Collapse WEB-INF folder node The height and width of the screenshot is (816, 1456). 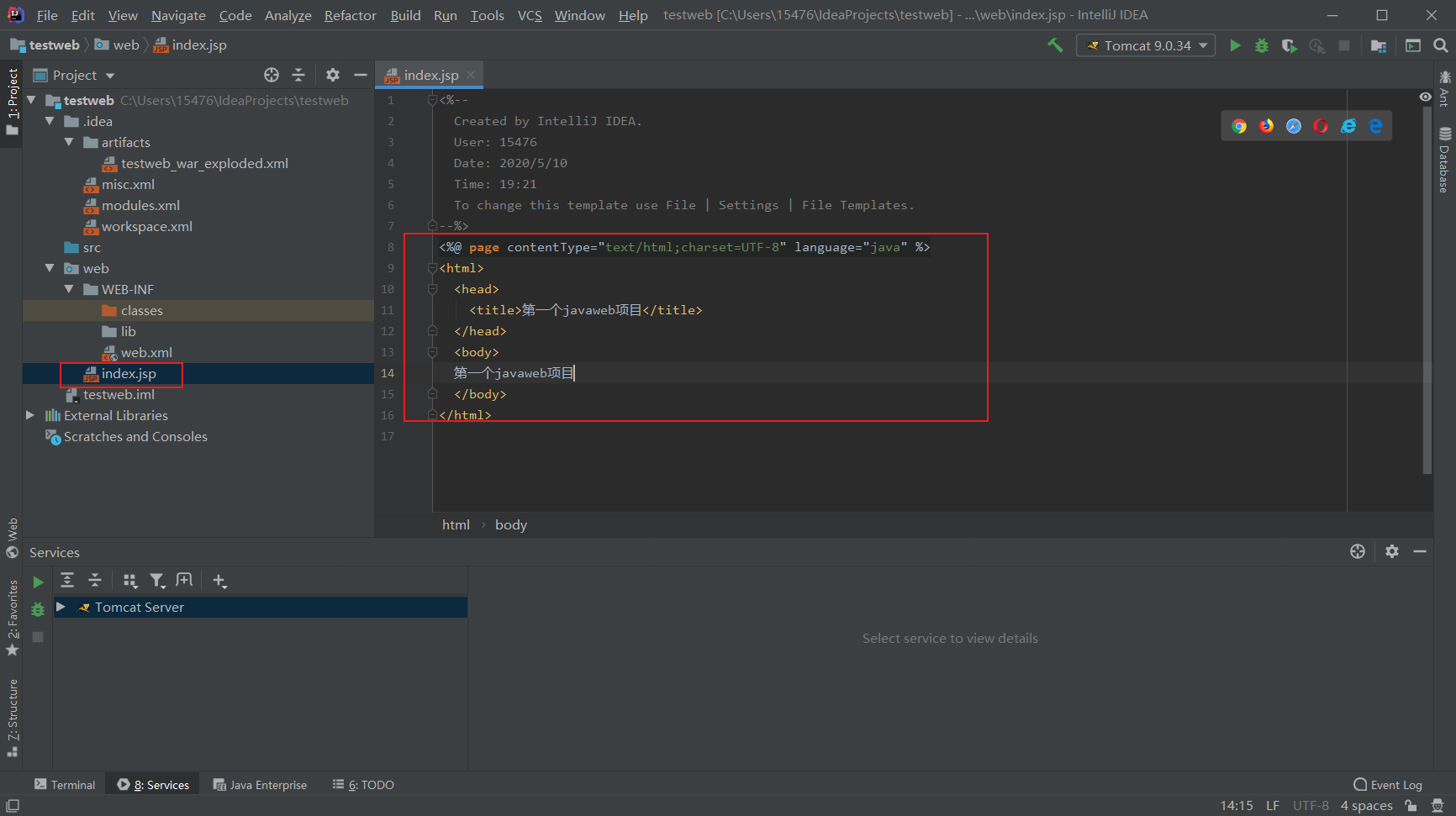(69, 289)
